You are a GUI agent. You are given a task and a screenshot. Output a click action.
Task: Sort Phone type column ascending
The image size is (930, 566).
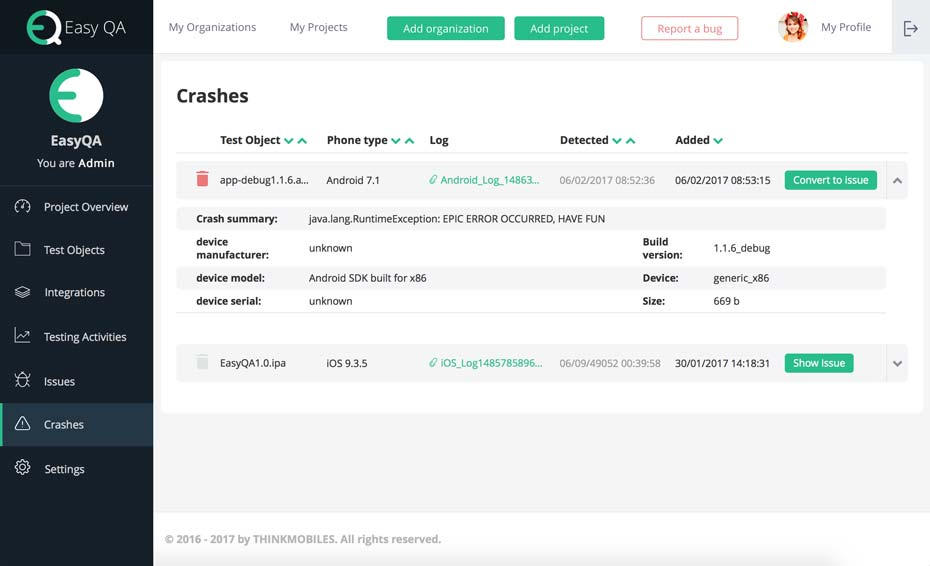coord(409,141)
